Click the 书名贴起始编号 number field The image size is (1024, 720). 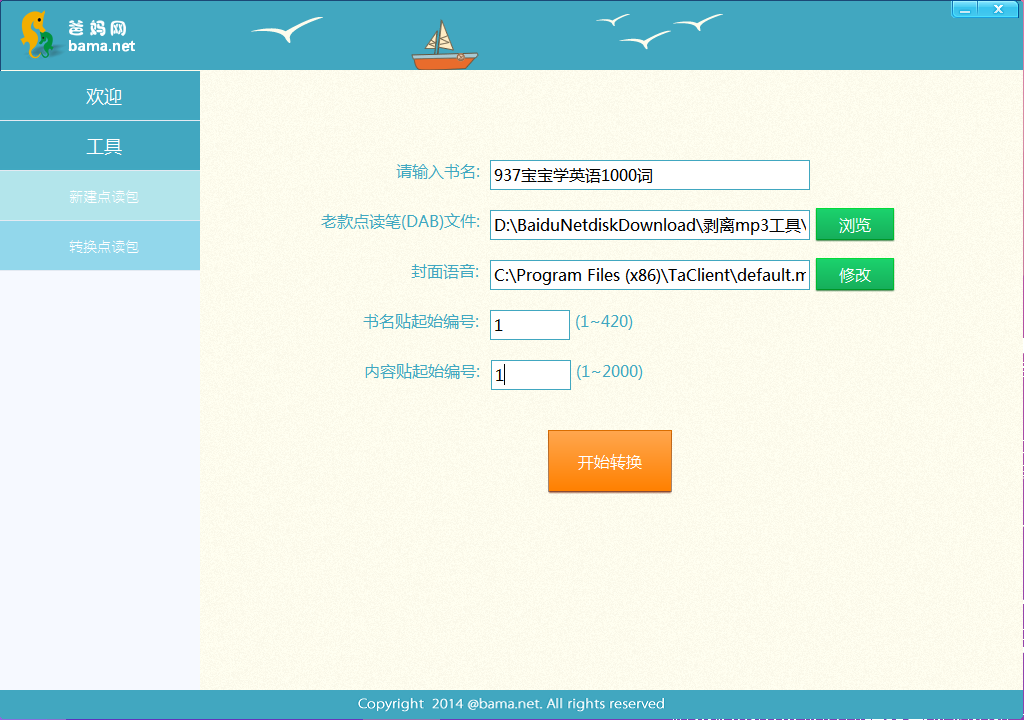pyautogui.click(x=529, y=324)
